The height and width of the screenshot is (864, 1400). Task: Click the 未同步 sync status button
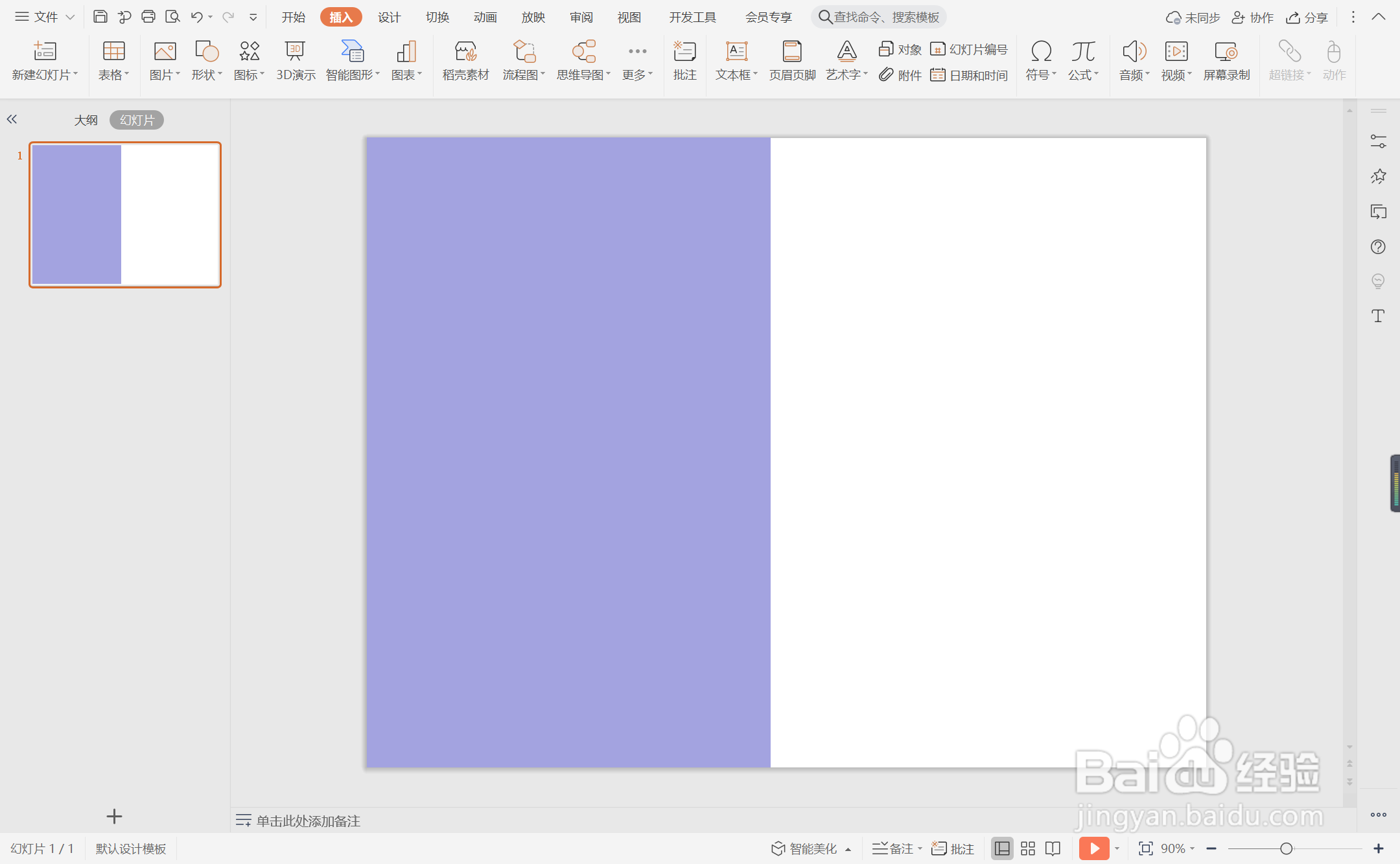[x=1193, y=18]
